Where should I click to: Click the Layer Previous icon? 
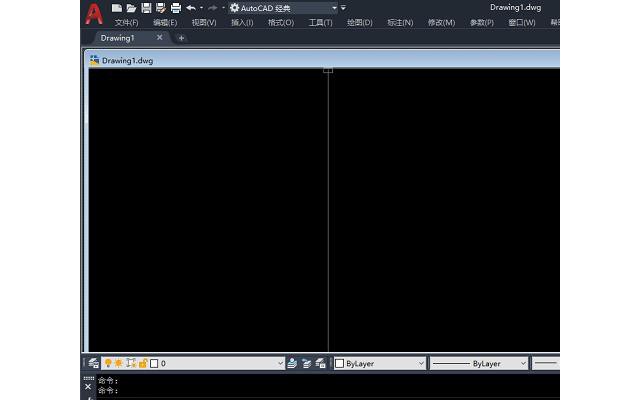[x=306, y=363]
